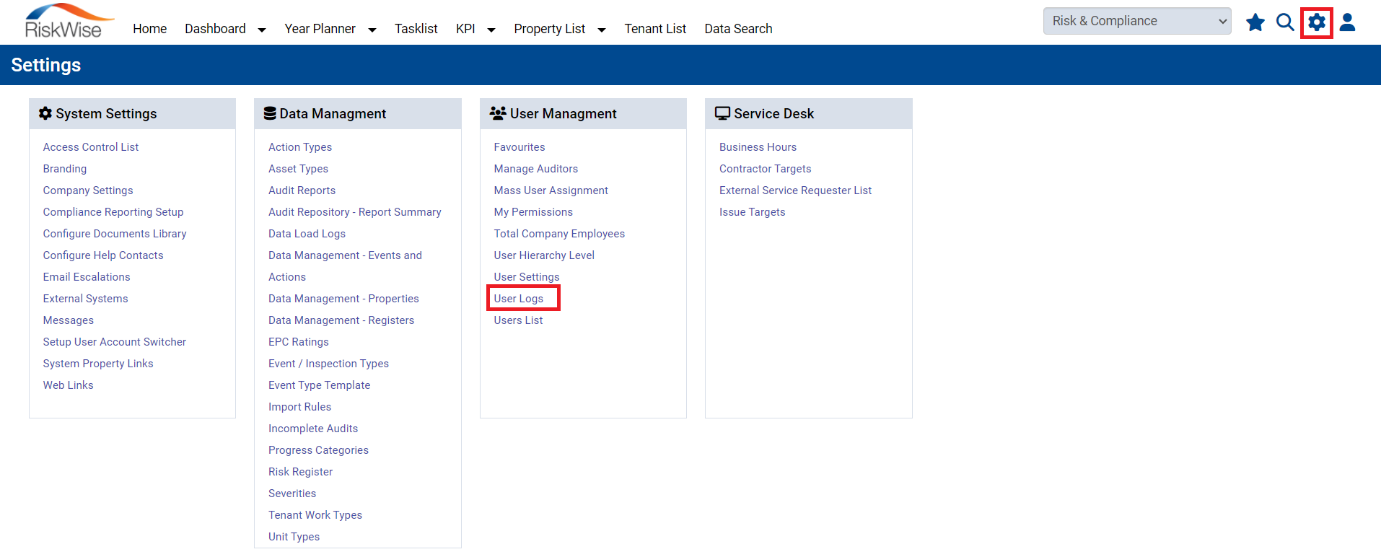Open Severities link
This screenshot has height=557, width=1381.
tap(292, 493)
